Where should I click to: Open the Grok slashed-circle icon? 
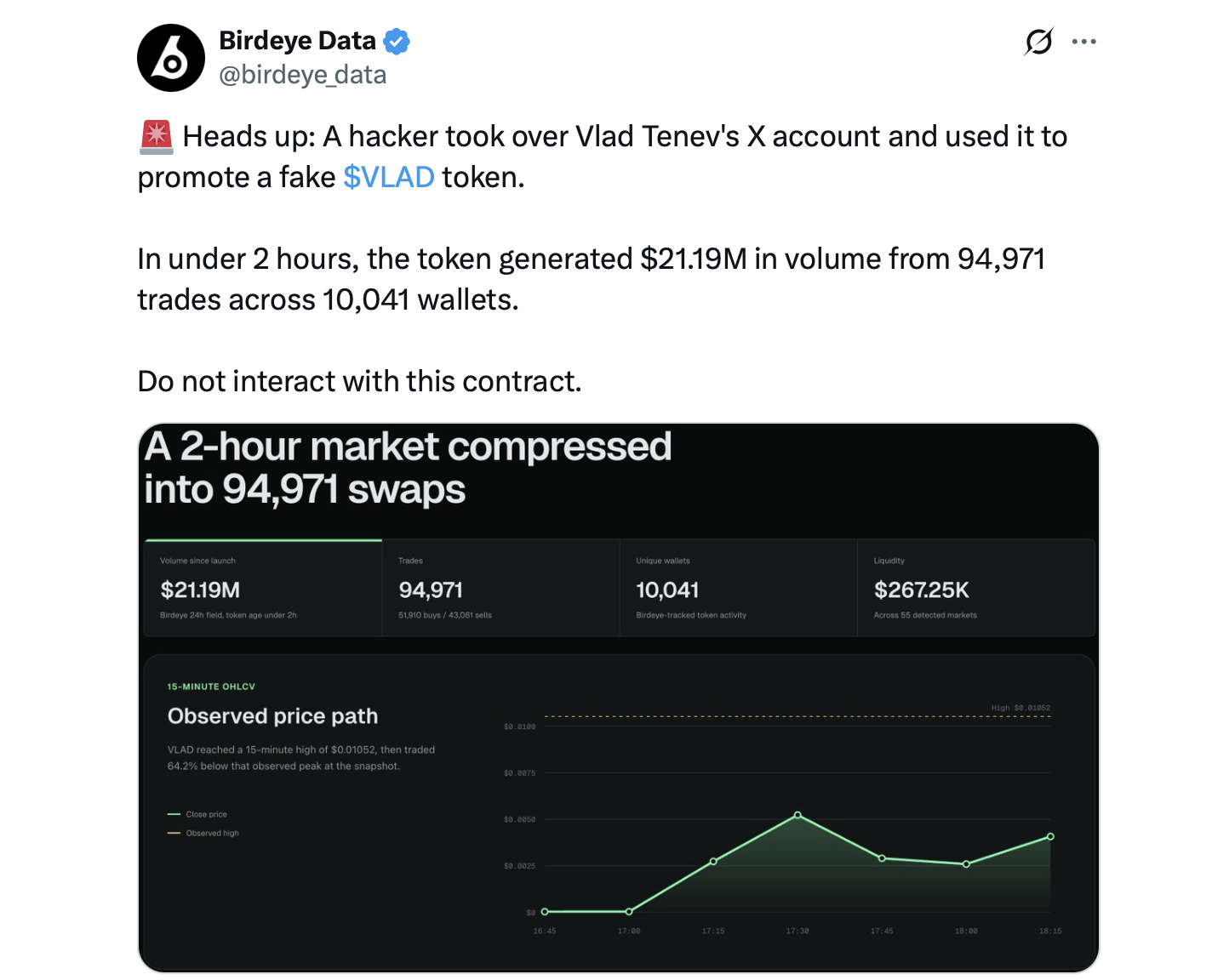pyautogui.click(x=1038, y=41)
